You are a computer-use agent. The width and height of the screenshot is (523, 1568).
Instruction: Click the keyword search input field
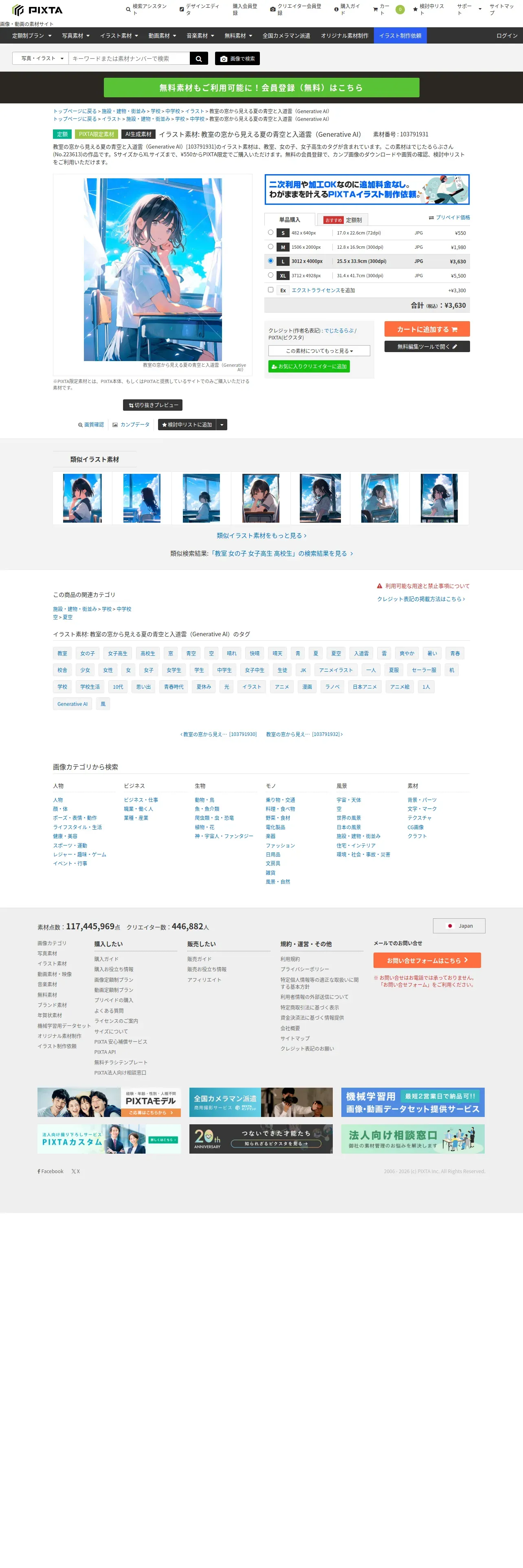click(x=129, y=59)
